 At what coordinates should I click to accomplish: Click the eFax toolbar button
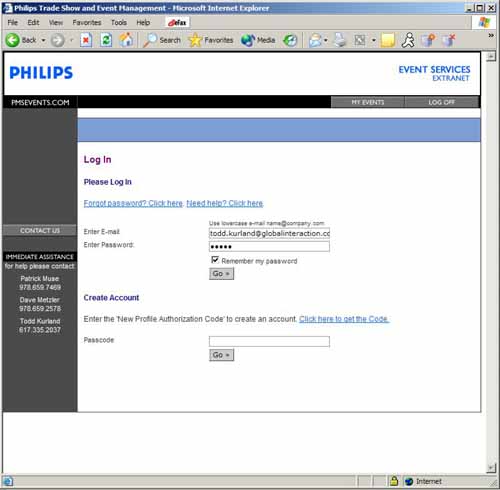pos(177,22)
